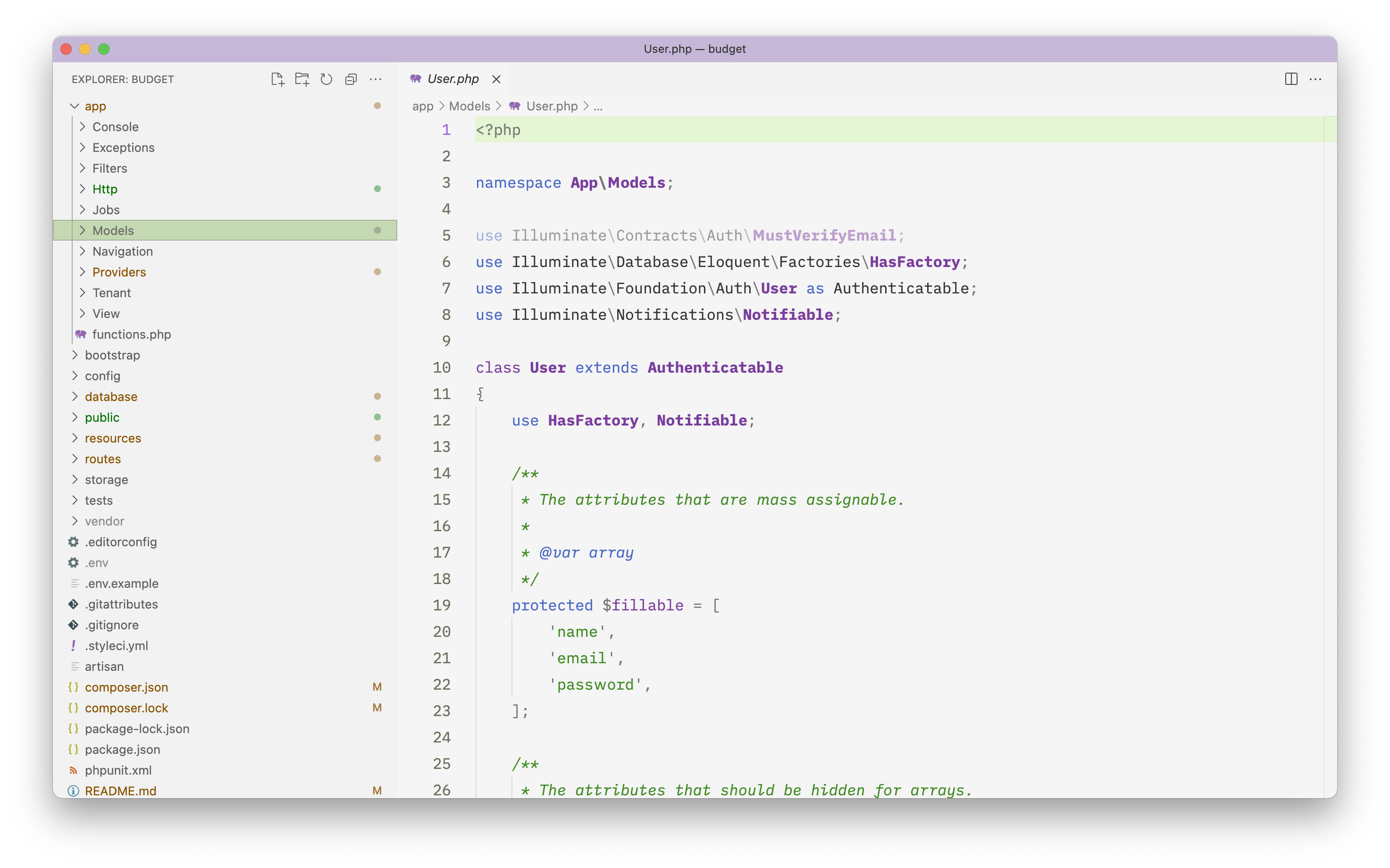The image size is (1390, 868).
Task: Click the app breadcrumb segment
Action: click(423, 106)
